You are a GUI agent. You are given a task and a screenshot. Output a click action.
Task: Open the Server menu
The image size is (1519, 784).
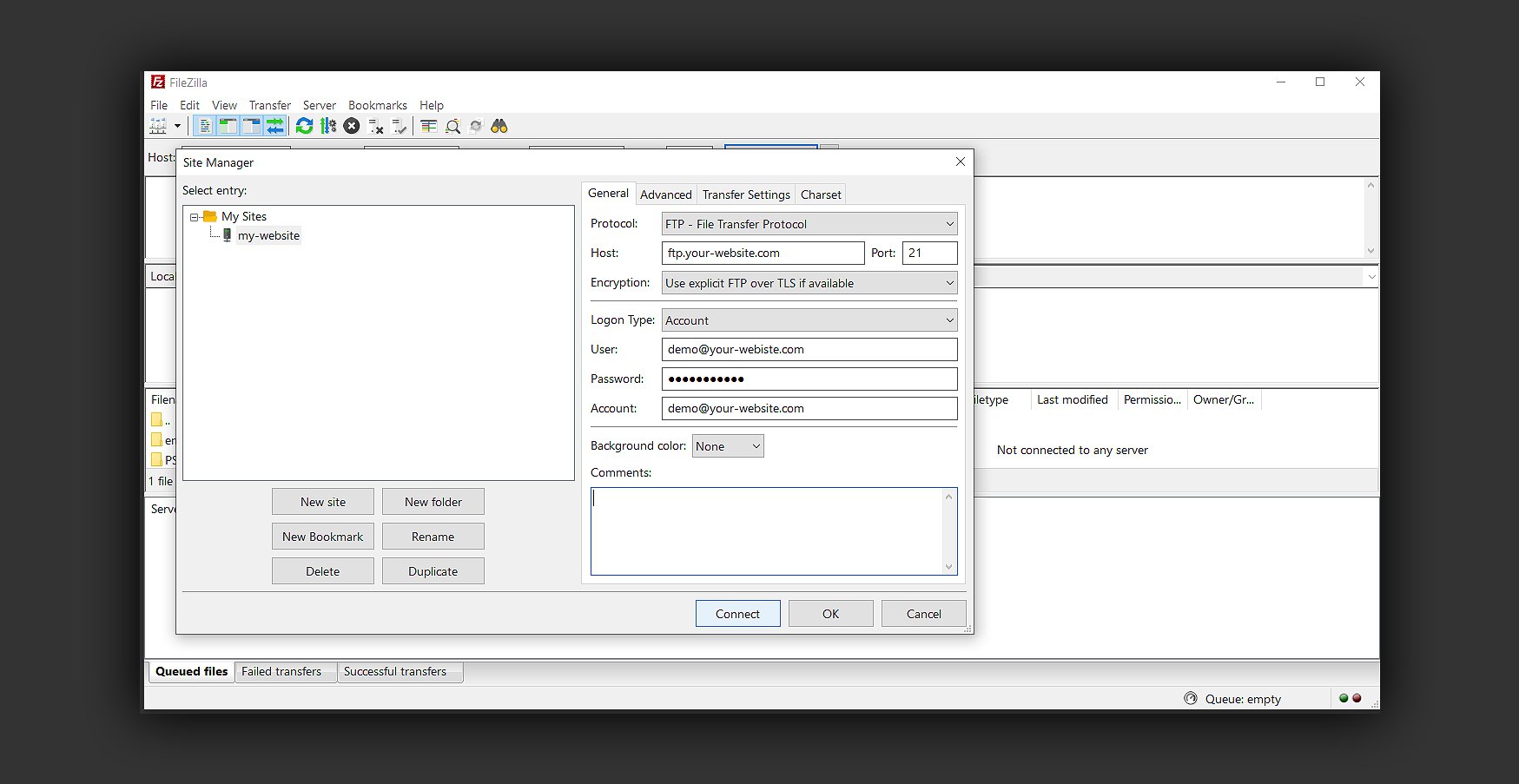pos(320,105)
